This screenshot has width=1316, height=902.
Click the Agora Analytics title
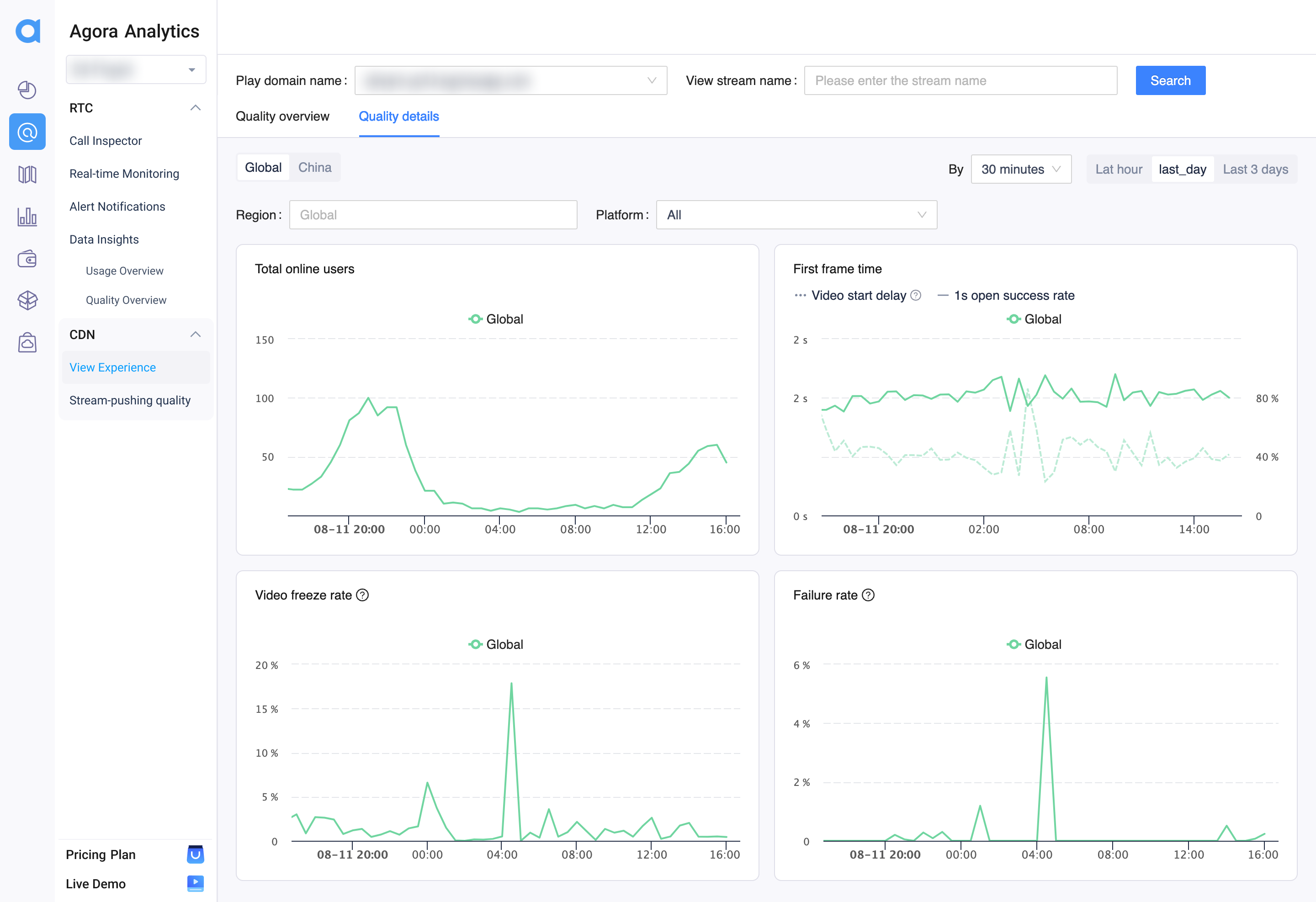[134, 31]
